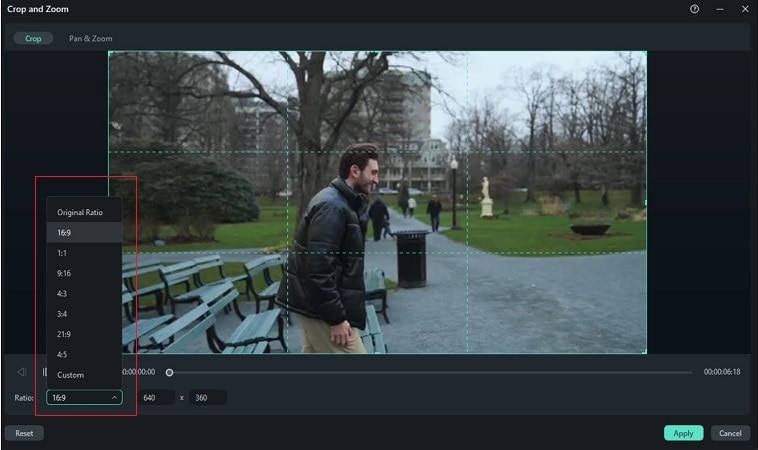Viewport: 758px width, 450px height.
Task: Click the total duration 00:00:06:18
Action: (721, 372)
